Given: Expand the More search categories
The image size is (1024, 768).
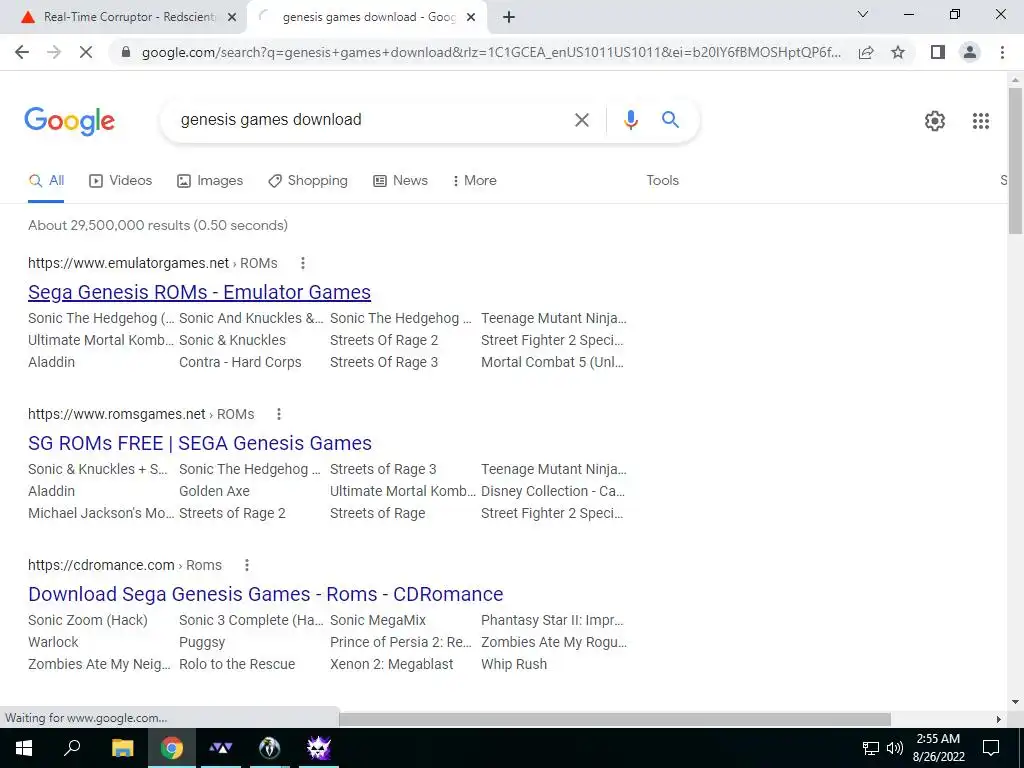Looking at the screenshot, I should tap(475, 181).
